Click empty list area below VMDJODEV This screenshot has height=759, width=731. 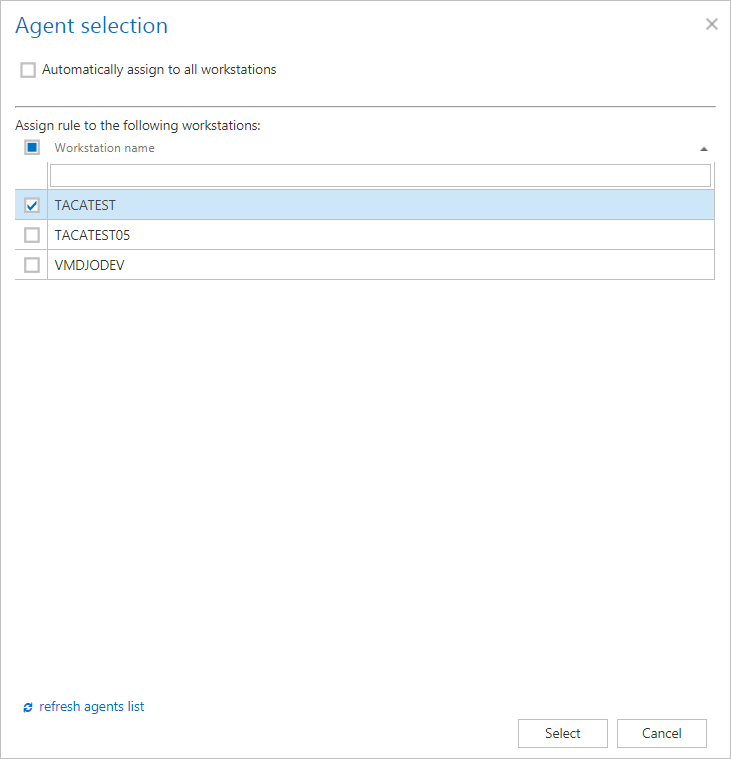tap(365, 450)
